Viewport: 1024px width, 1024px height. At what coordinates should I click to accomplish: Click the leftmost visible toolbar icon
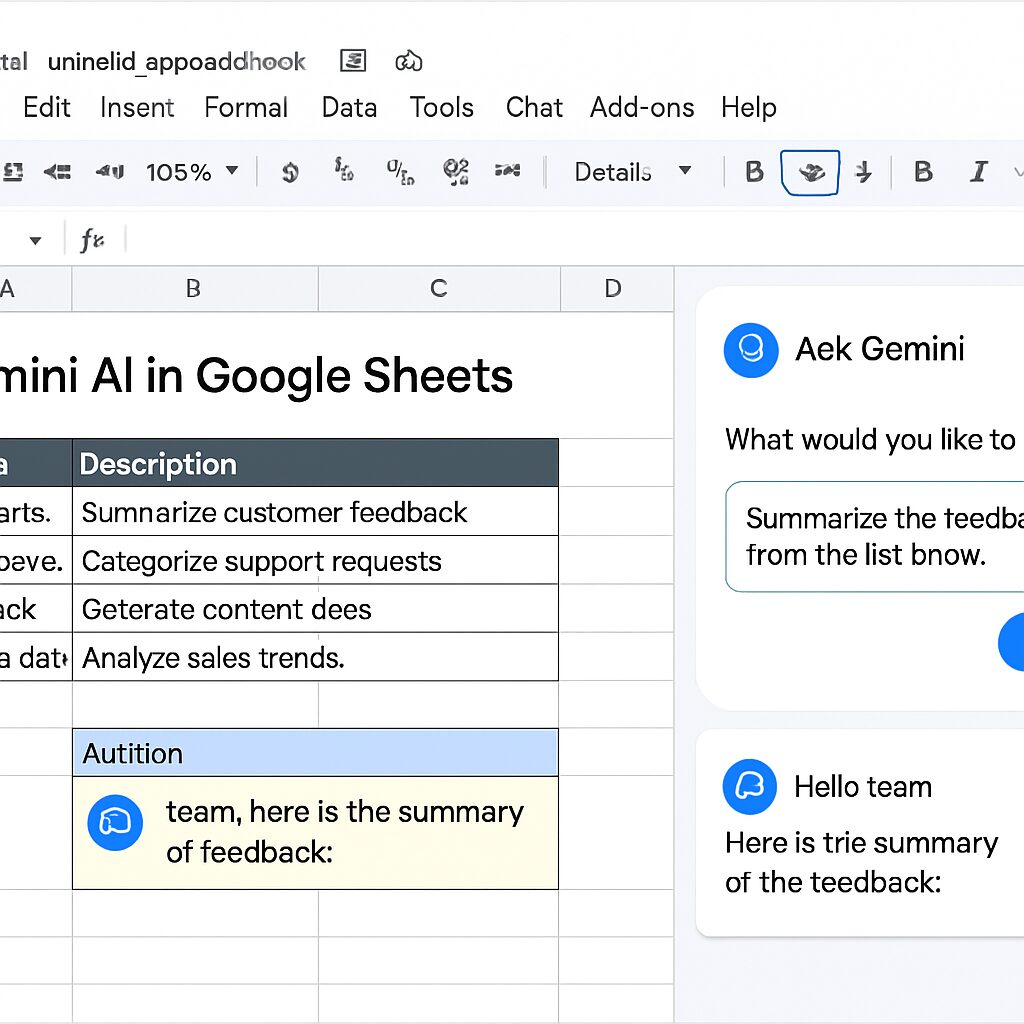click(13, 172)
